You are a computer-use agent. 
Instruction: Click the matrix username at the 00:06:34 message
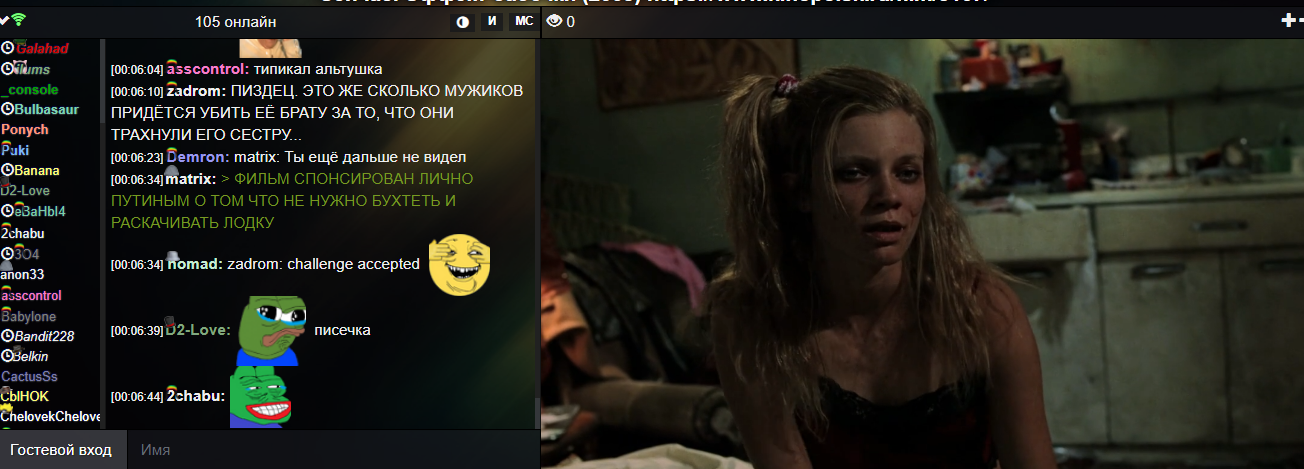tap(191, 179)
